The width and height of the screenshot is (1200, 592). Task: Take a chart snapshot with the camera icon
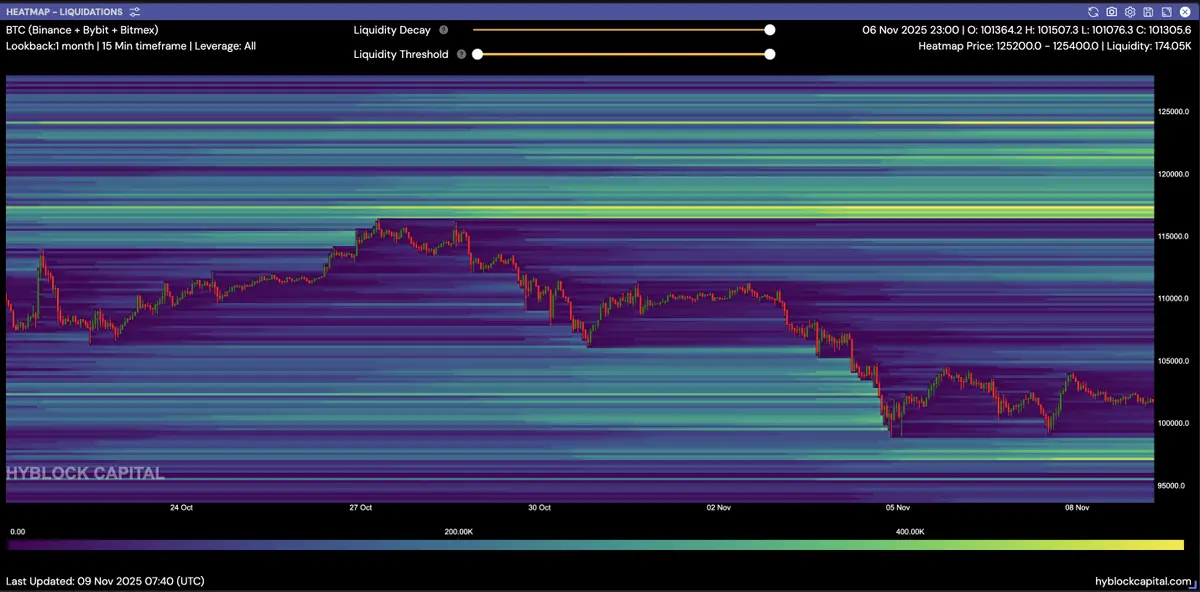pyautogui.click(x=1111, y=12)
